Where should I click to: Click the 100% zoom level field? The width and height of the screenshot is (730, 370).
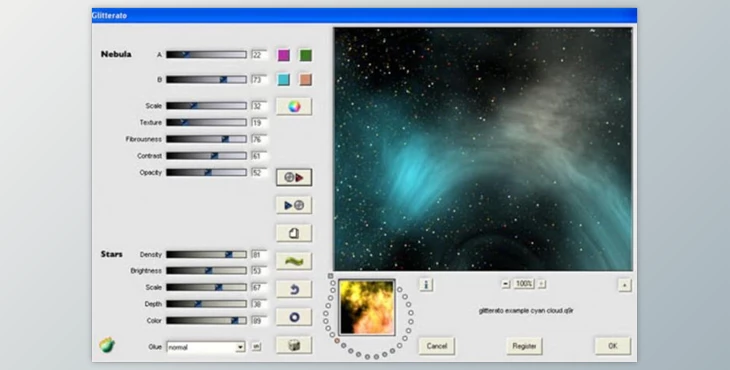[x=524, y=284]
